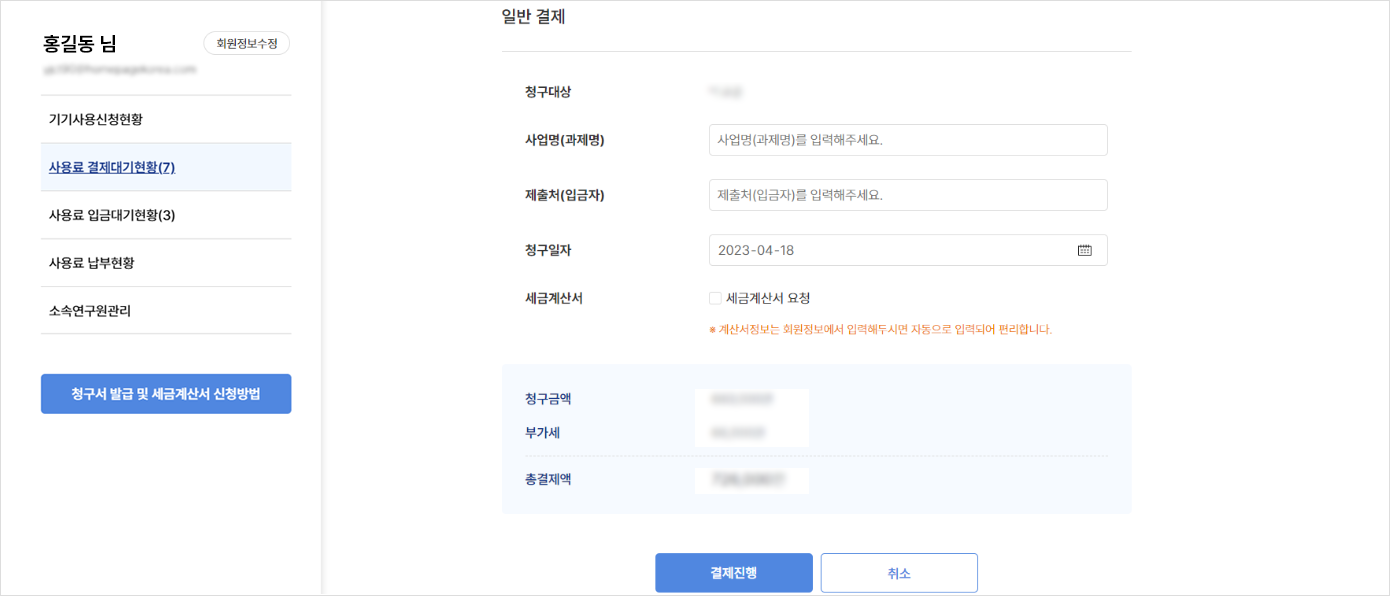
Task: Focus the 사업명(과제명) input field
Action: click(x=907, y=140)
